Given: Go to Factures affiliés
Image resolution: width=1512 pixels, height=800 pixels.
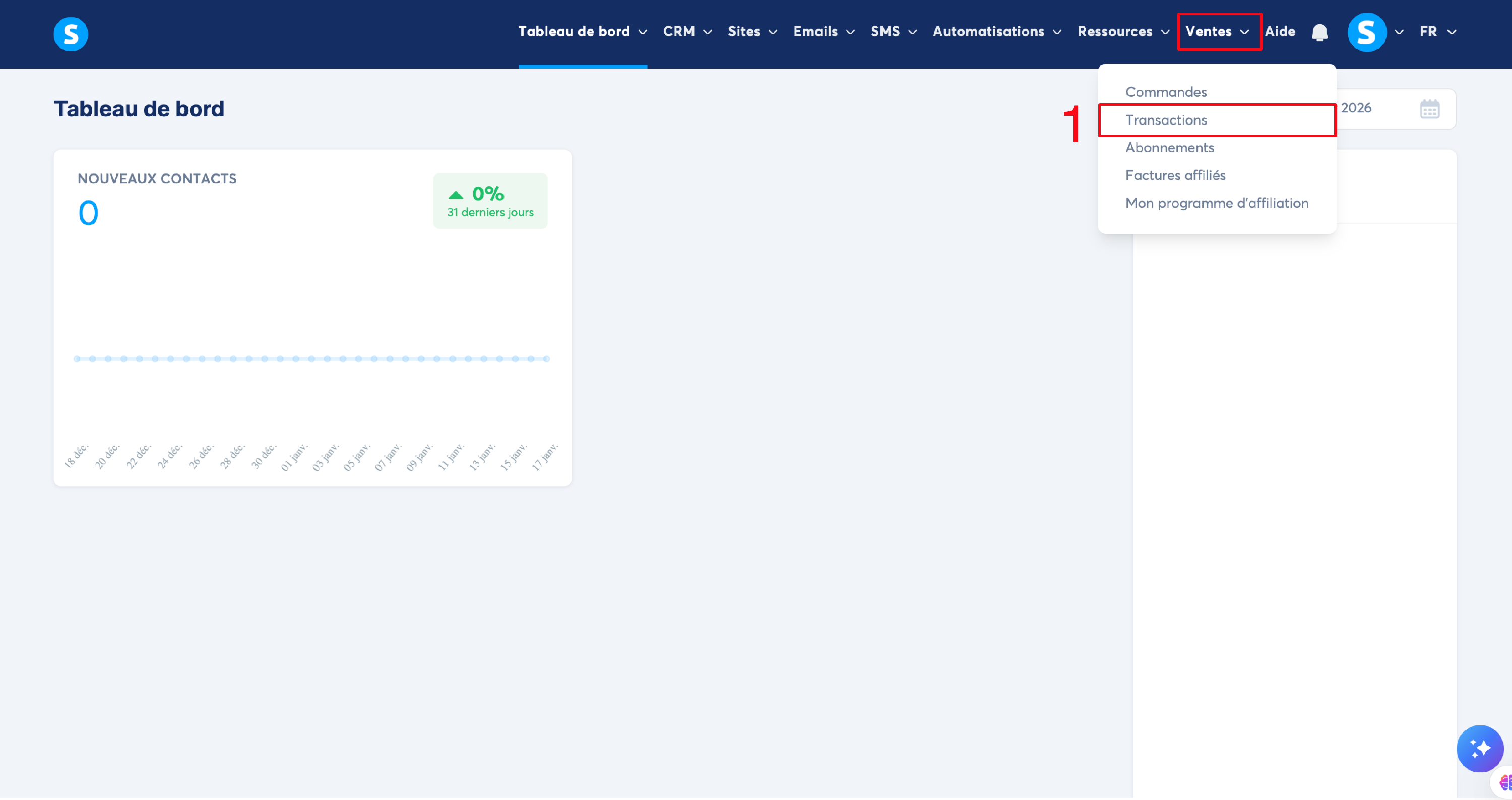Looking at the screenshot, I should click(x=1175, y=175).
